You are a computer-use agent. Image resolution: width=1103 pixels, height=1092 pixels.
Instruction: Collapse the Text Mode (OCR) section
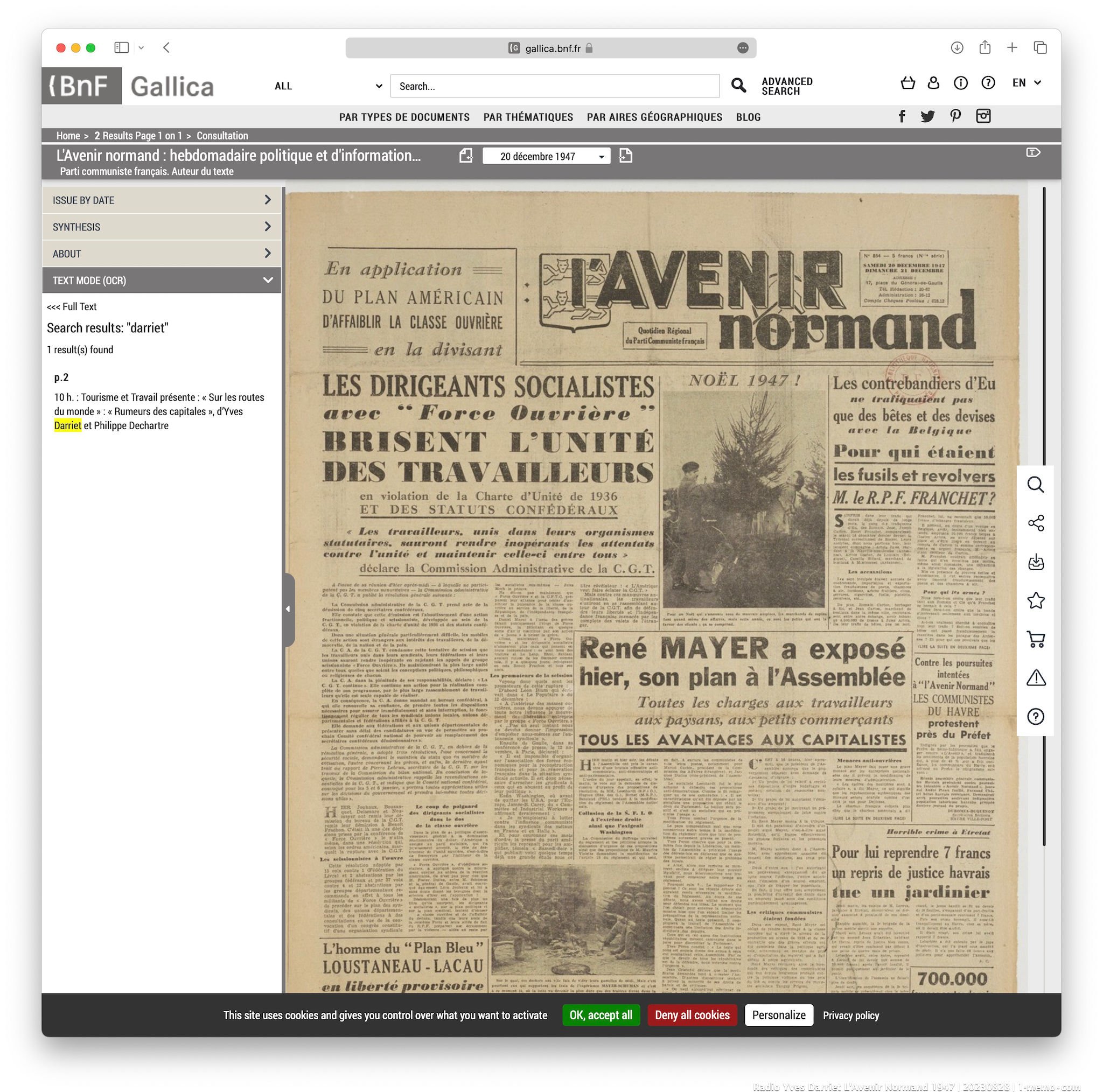(161, 281)
